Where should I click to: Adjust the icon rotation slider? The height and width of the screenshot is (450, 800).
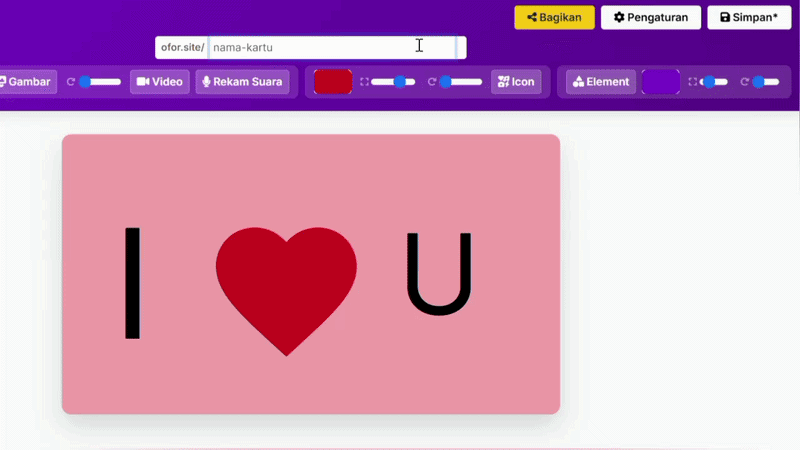[x=461, y=82]
